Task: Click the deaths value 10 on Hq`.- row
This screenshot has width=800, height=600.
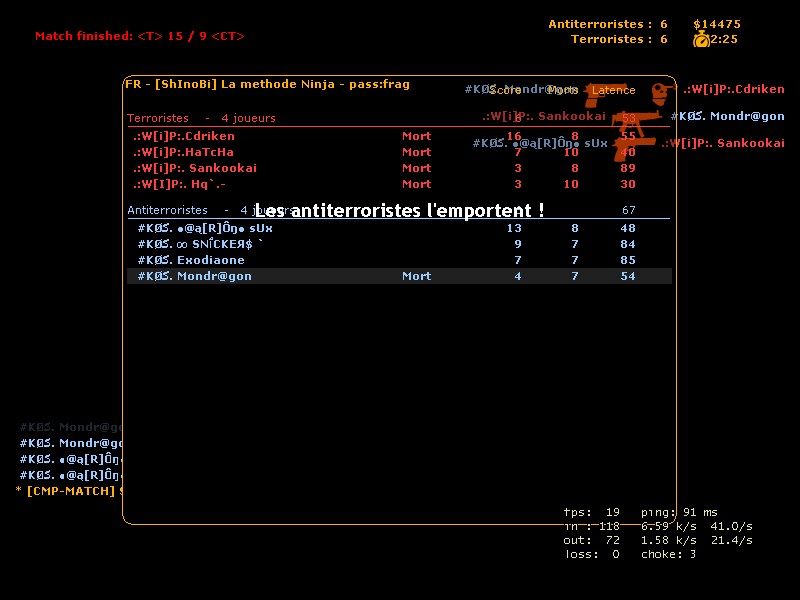Action: point(571,184)
